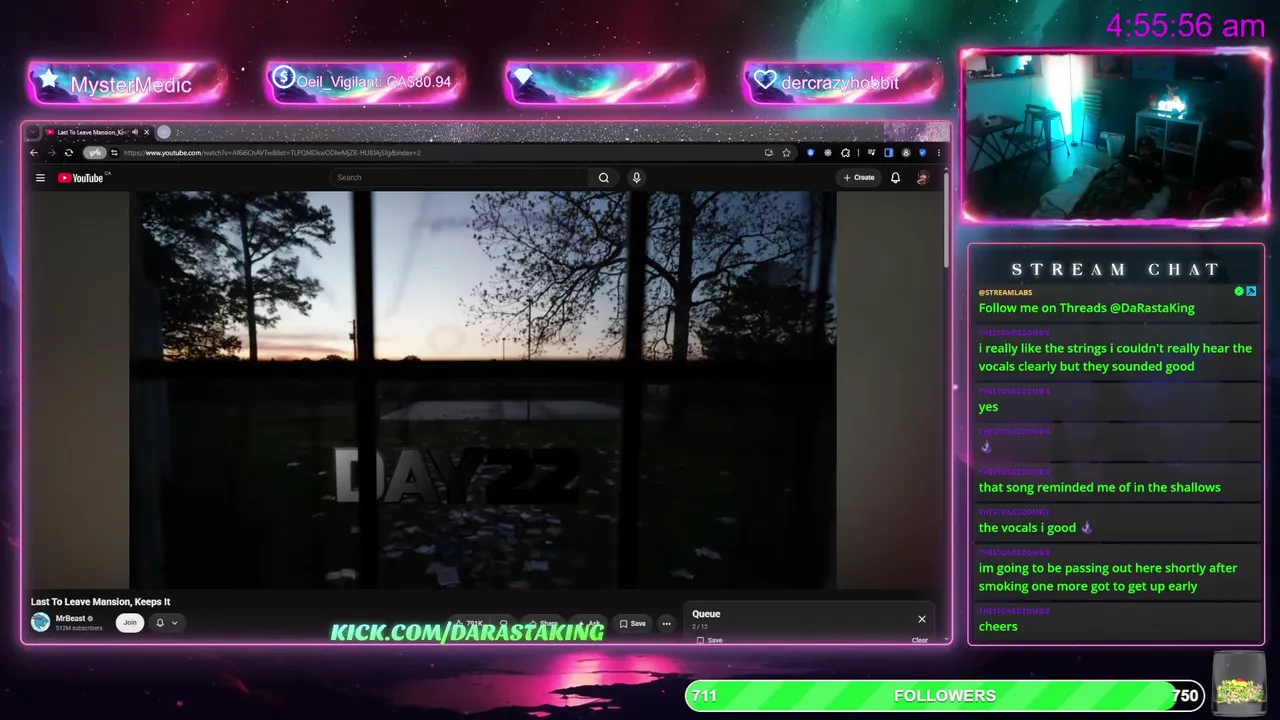Click the dercrazyhobbit label
The image size is (1280, 720).
click(x=840, y=82)
